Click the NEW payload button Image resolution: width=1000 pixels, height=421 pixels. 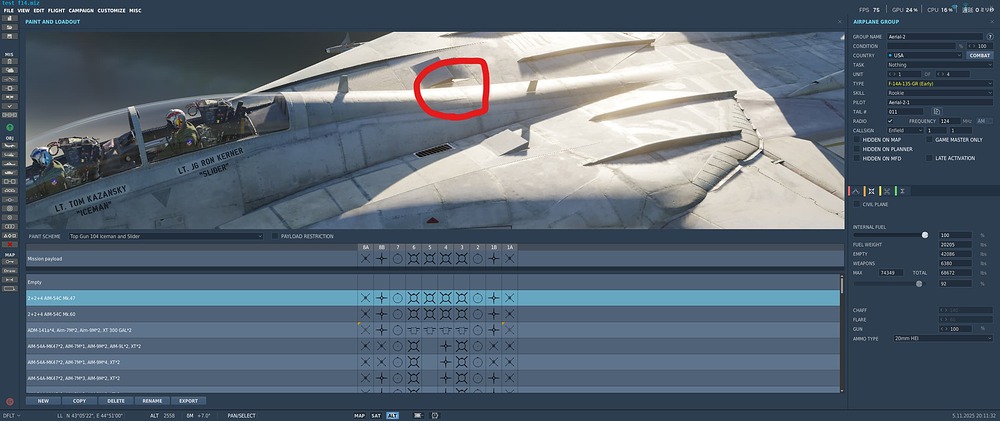coord(43,401)
